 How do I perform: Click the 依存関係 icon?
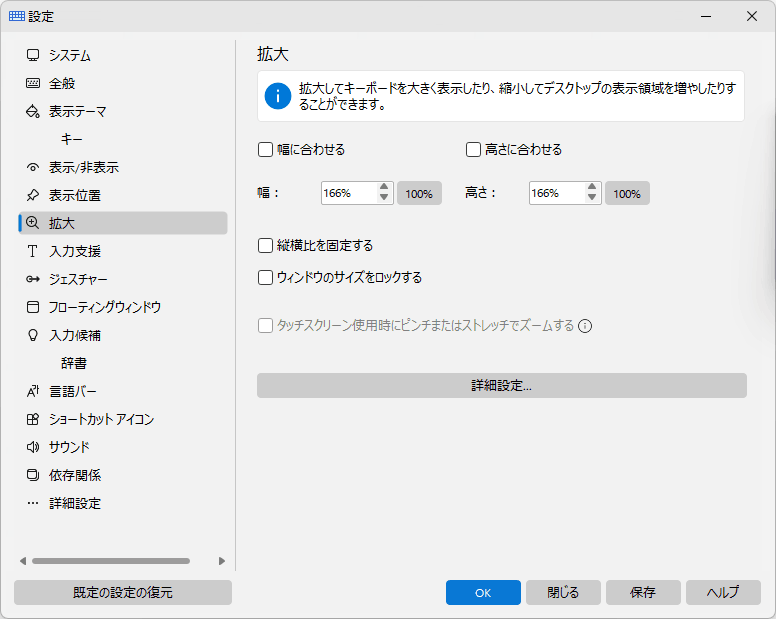click(x=33, y=476)
